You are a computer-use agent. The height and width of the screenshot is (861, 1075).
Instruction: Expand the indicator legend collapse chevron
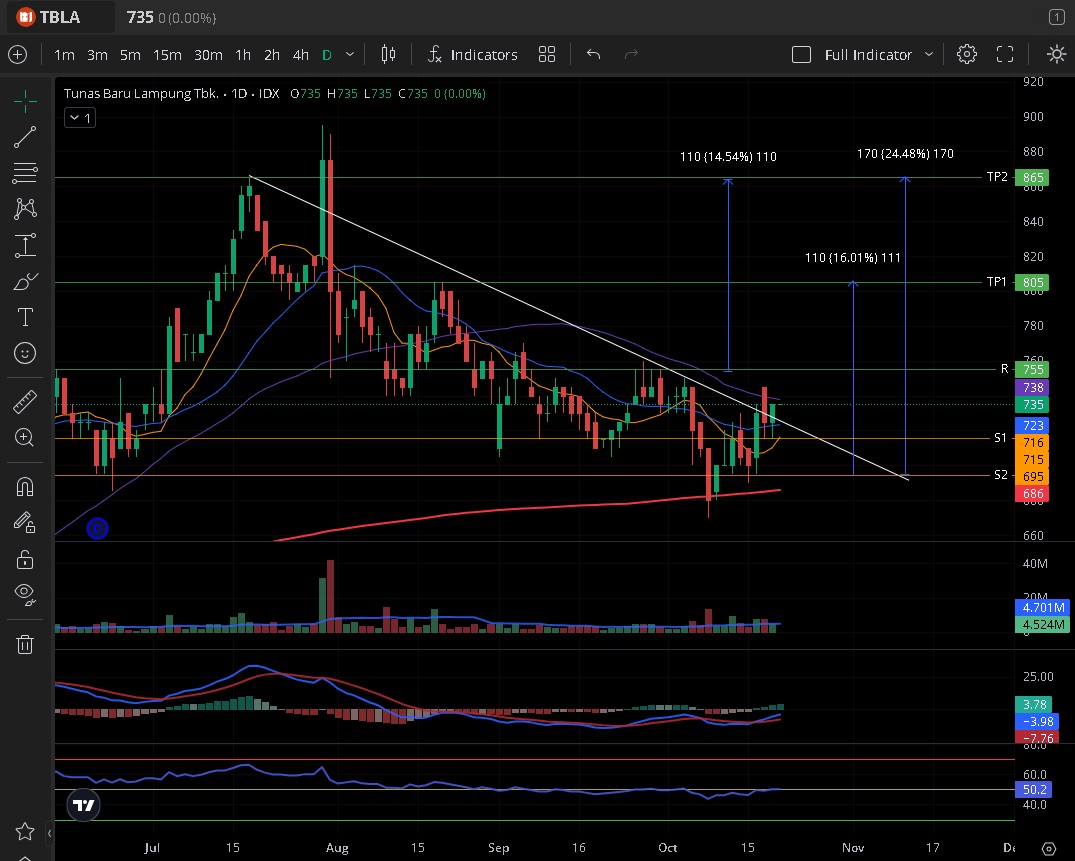coord(78,118)
